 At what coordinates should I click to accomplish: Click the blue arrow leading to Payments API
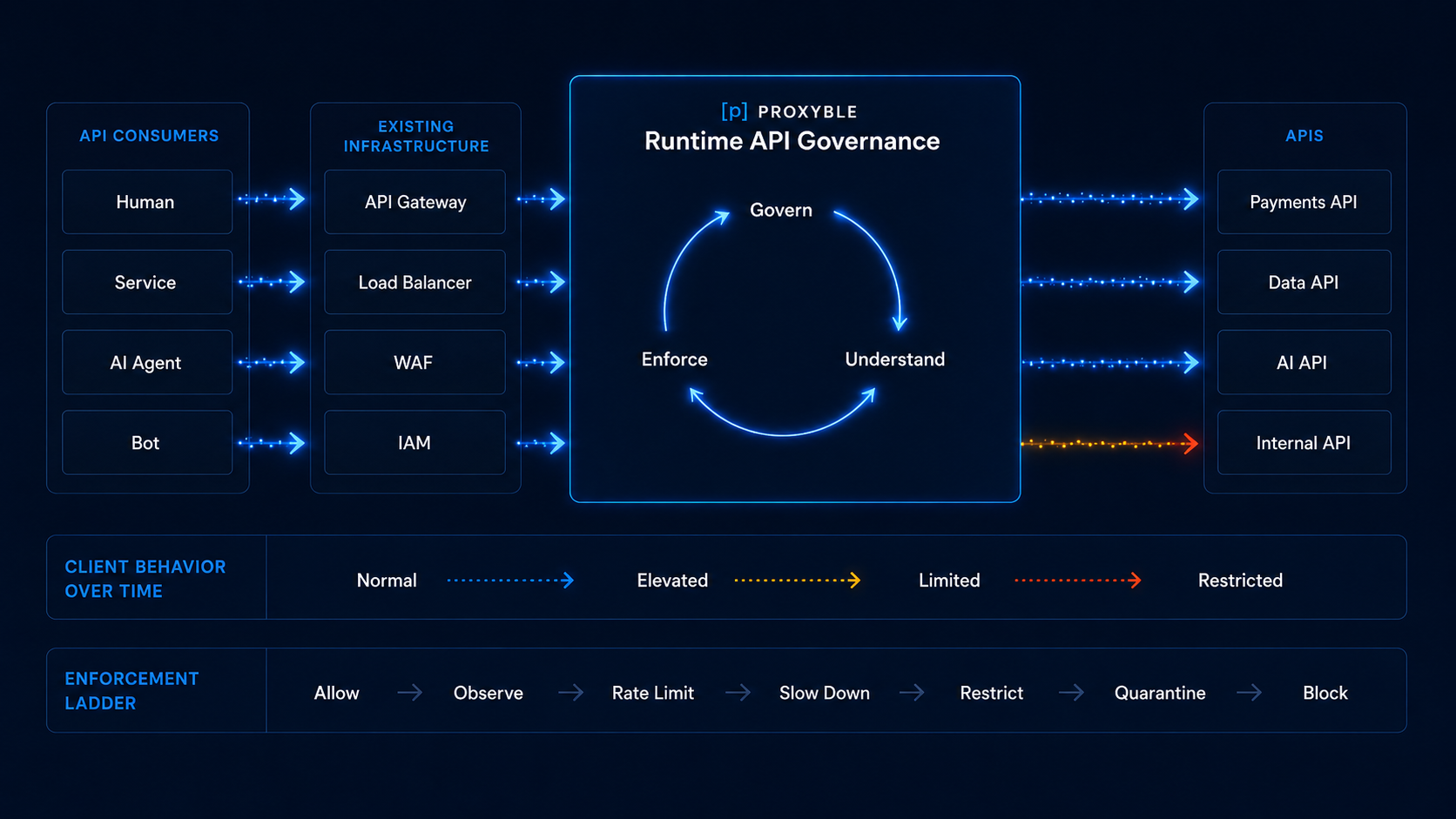[1109, 199]
